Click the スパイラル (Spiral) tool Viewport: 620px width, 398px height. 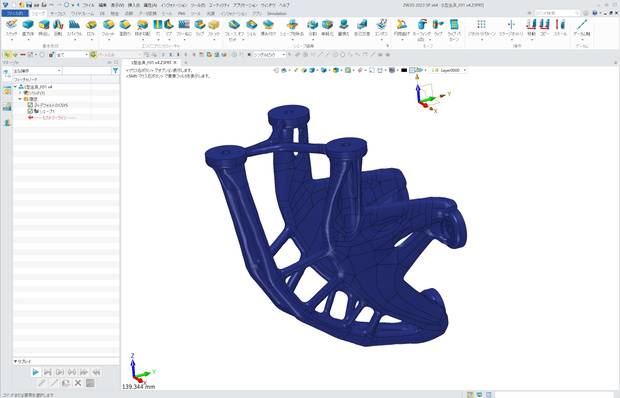click(x=74, y=28)
